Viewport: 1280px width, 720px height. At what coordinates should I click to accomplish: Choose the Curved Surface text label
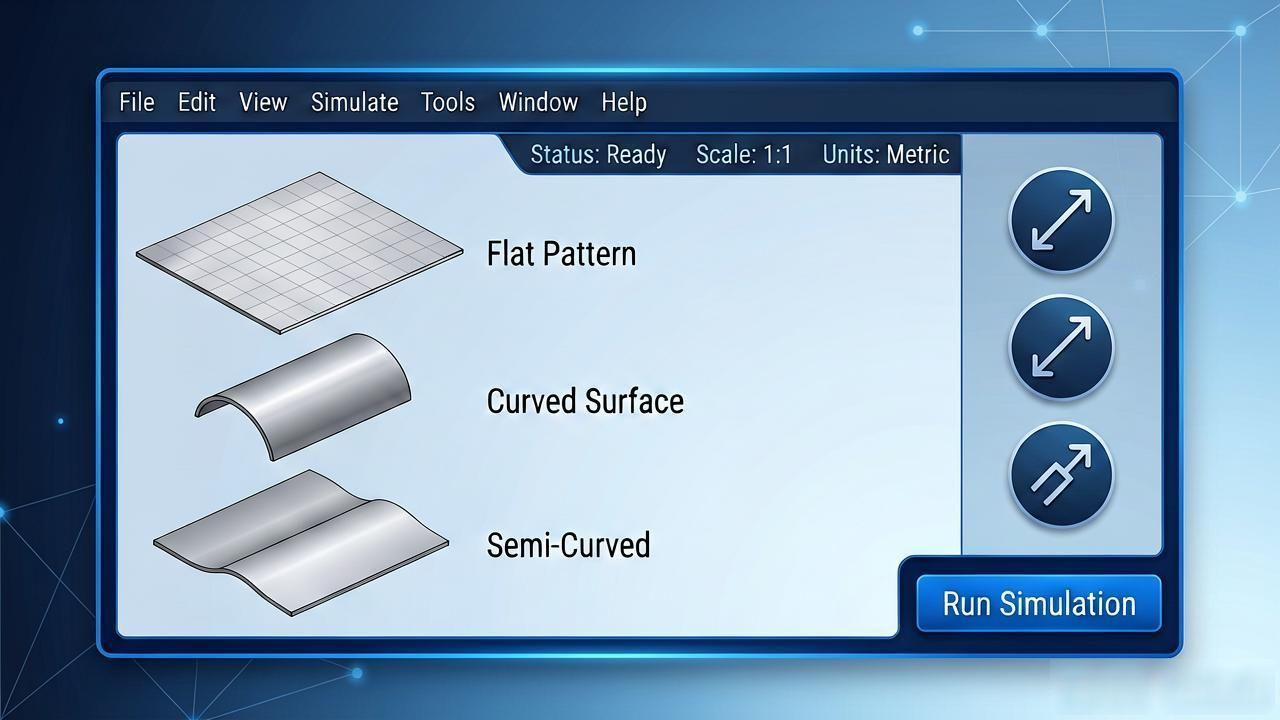point(585,401)
